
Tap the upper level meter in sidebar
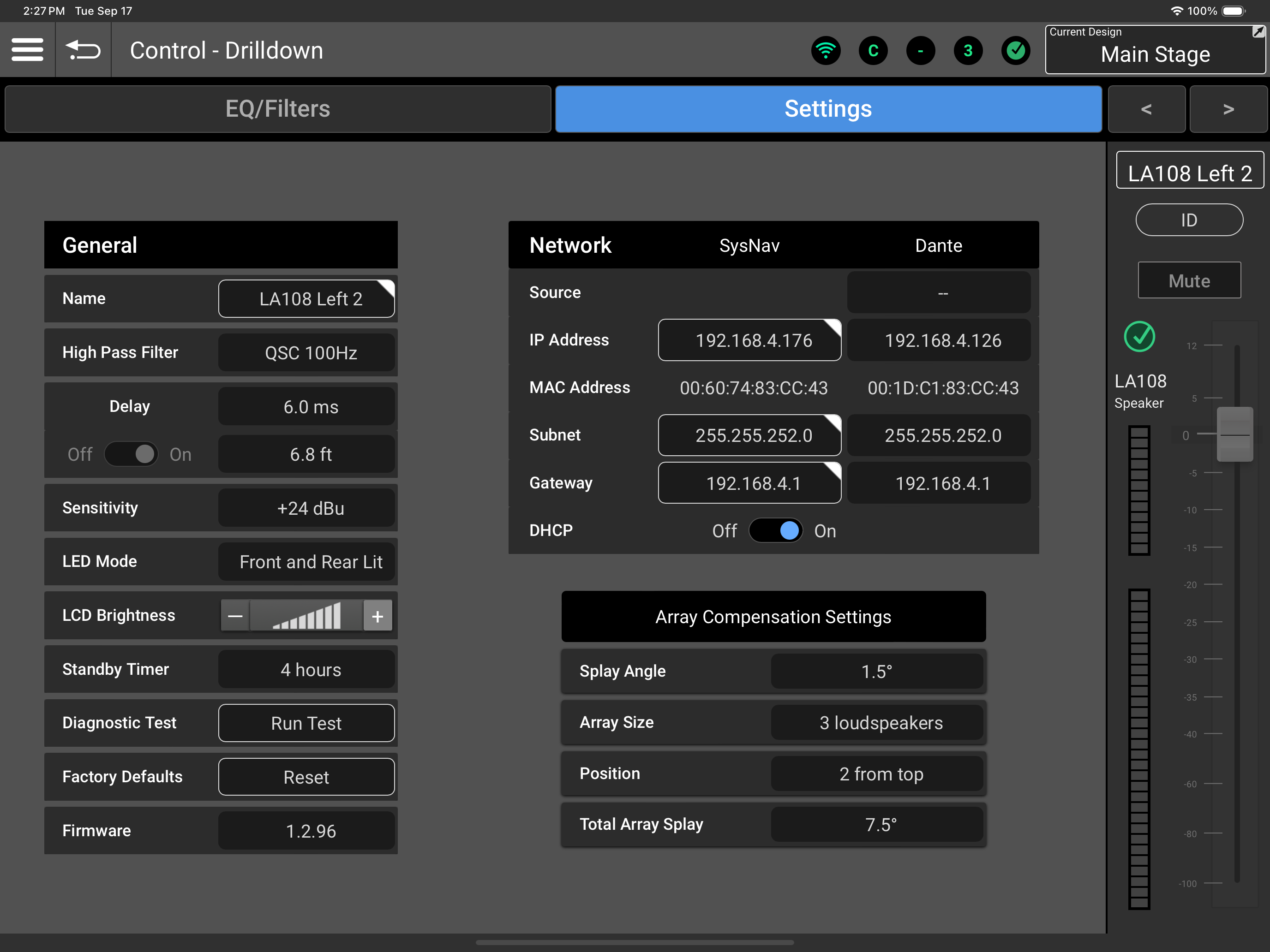pos(1139,490)
